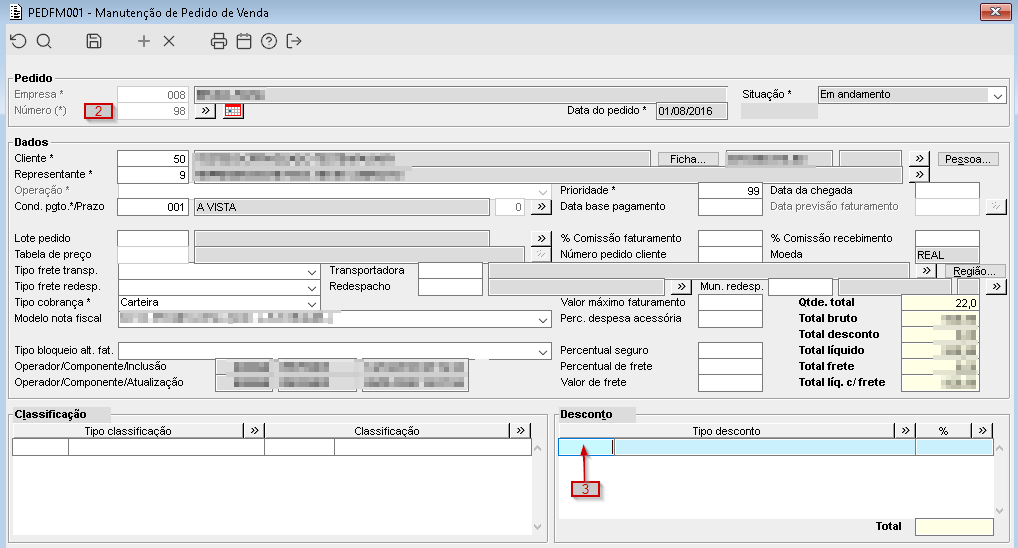The image size is (1018, 548).
Task: Click the Valor de frete field
Action: (x=730, y=382)
